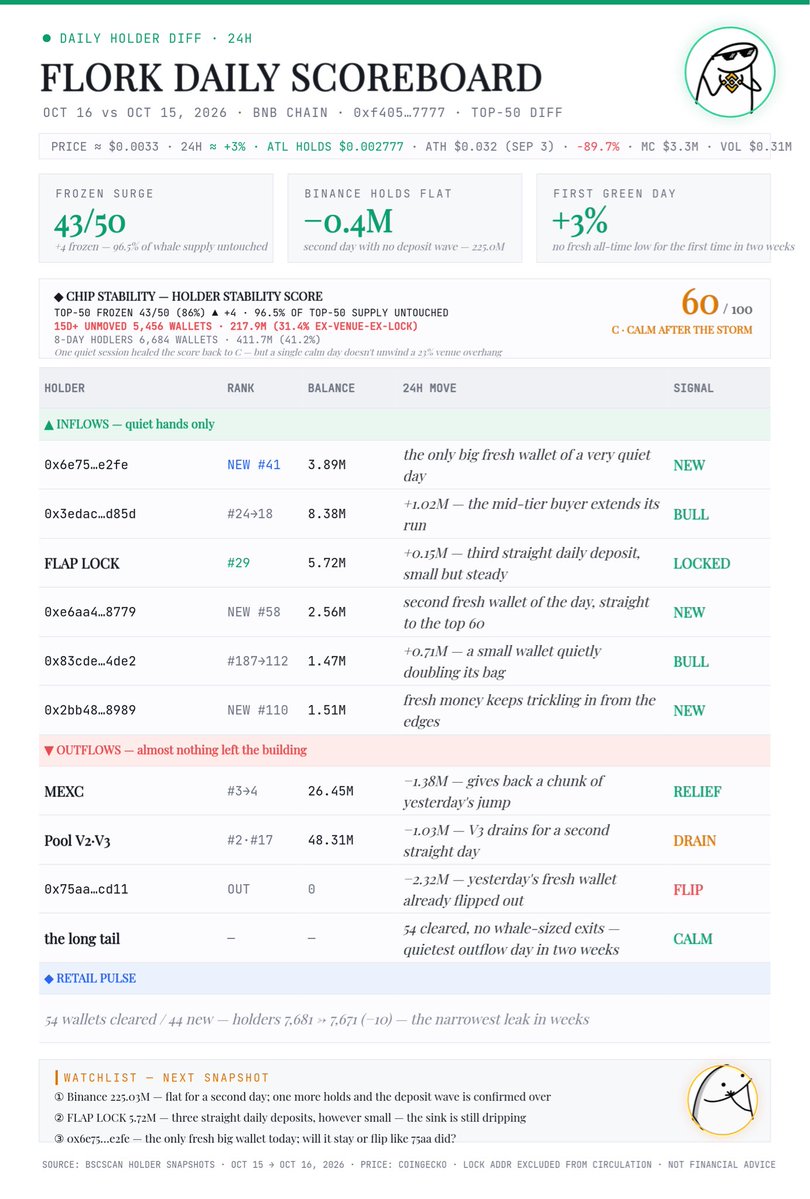
Task: Open the FROZEN SURGE 43/50 card
Action: click(x=156, y=218)
